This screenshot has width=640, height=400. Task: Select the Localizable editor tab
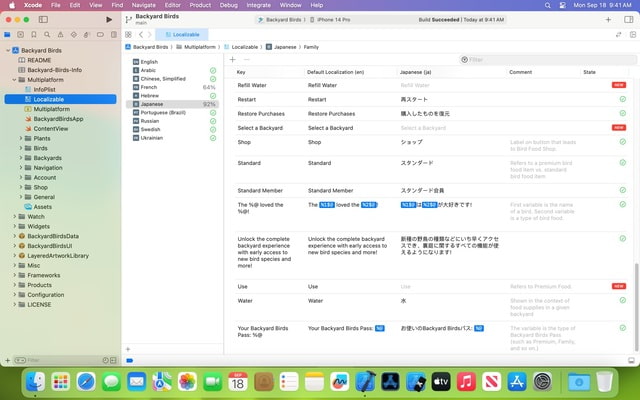point(184,35)
